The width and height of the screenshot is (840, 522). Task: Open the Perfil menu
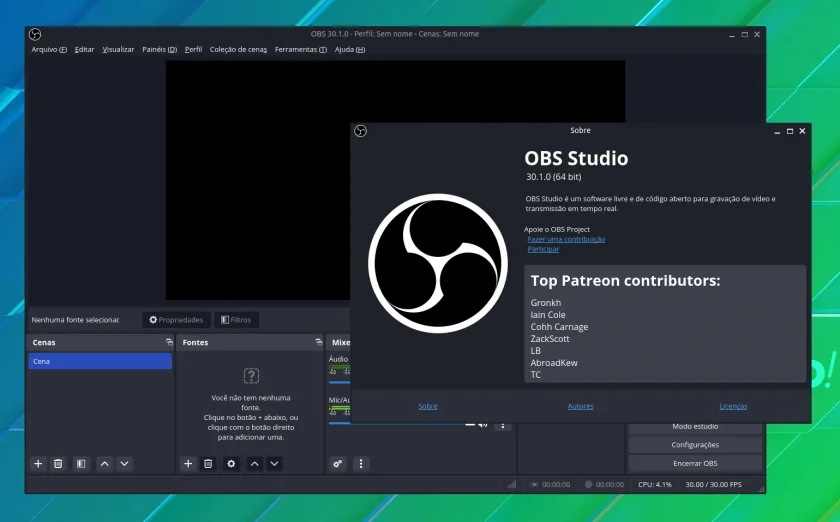point(193,49)
